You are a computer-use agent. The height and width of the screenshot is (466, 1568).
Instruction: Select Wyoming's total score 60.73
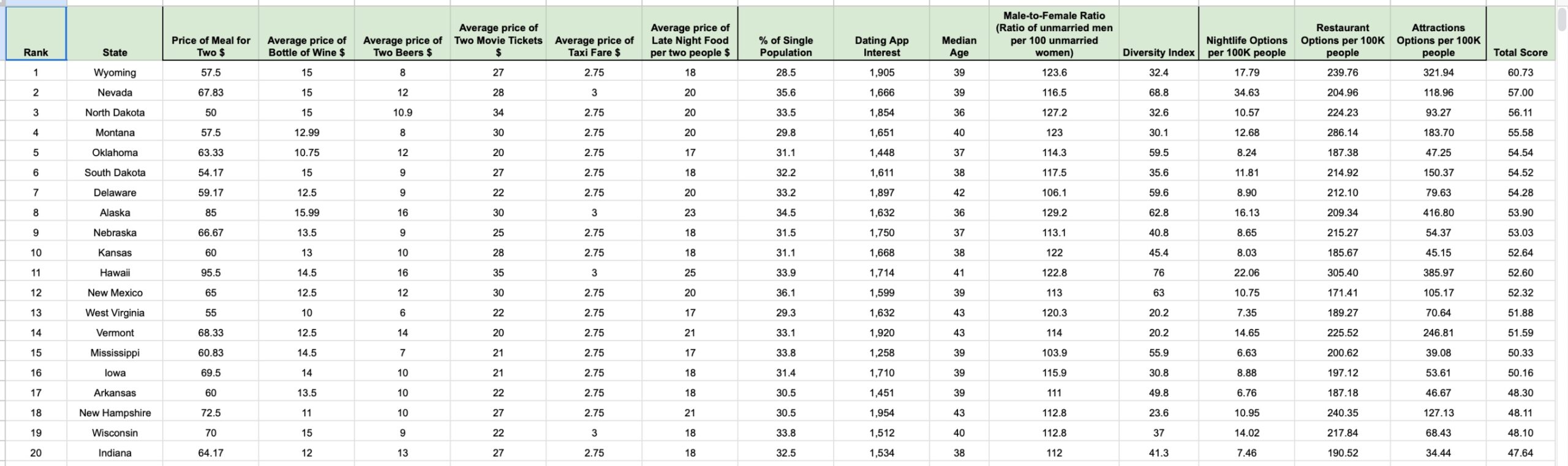click(x=1520, y=72)
